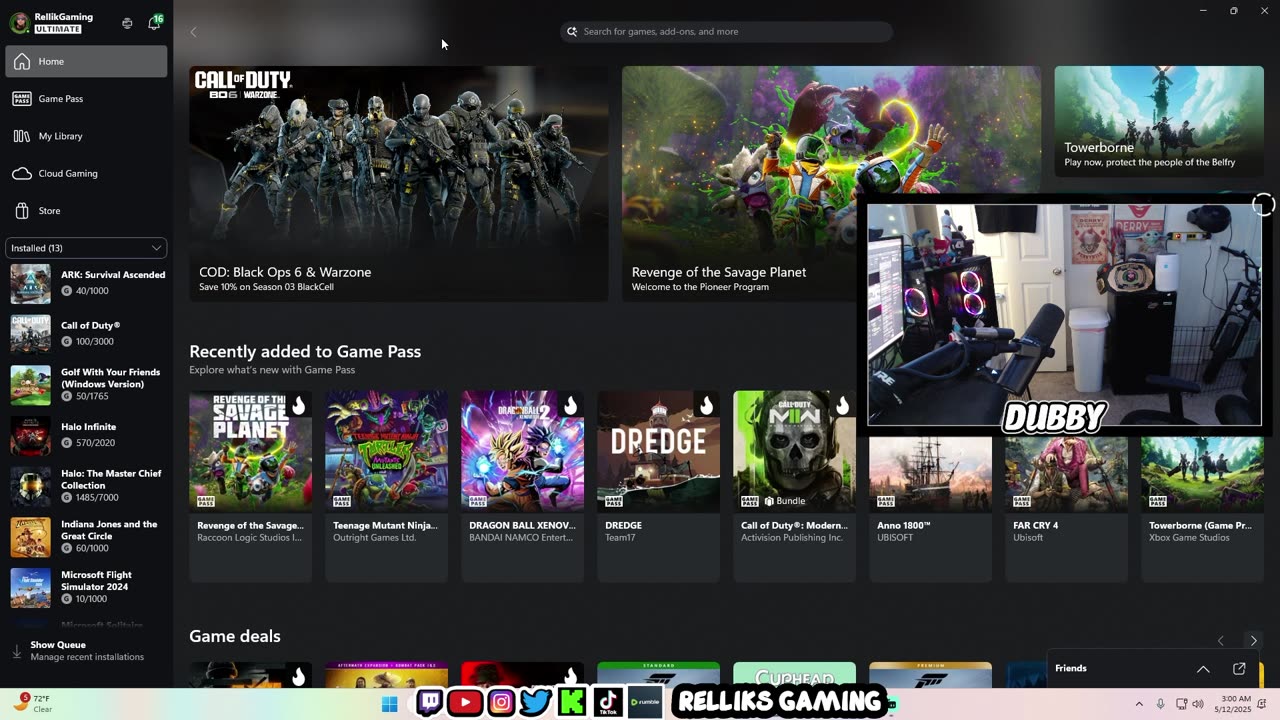This screenshot has width=1280, height=720.
Task: Click the ULTIMATE membership badge
Action: (58, 29)
